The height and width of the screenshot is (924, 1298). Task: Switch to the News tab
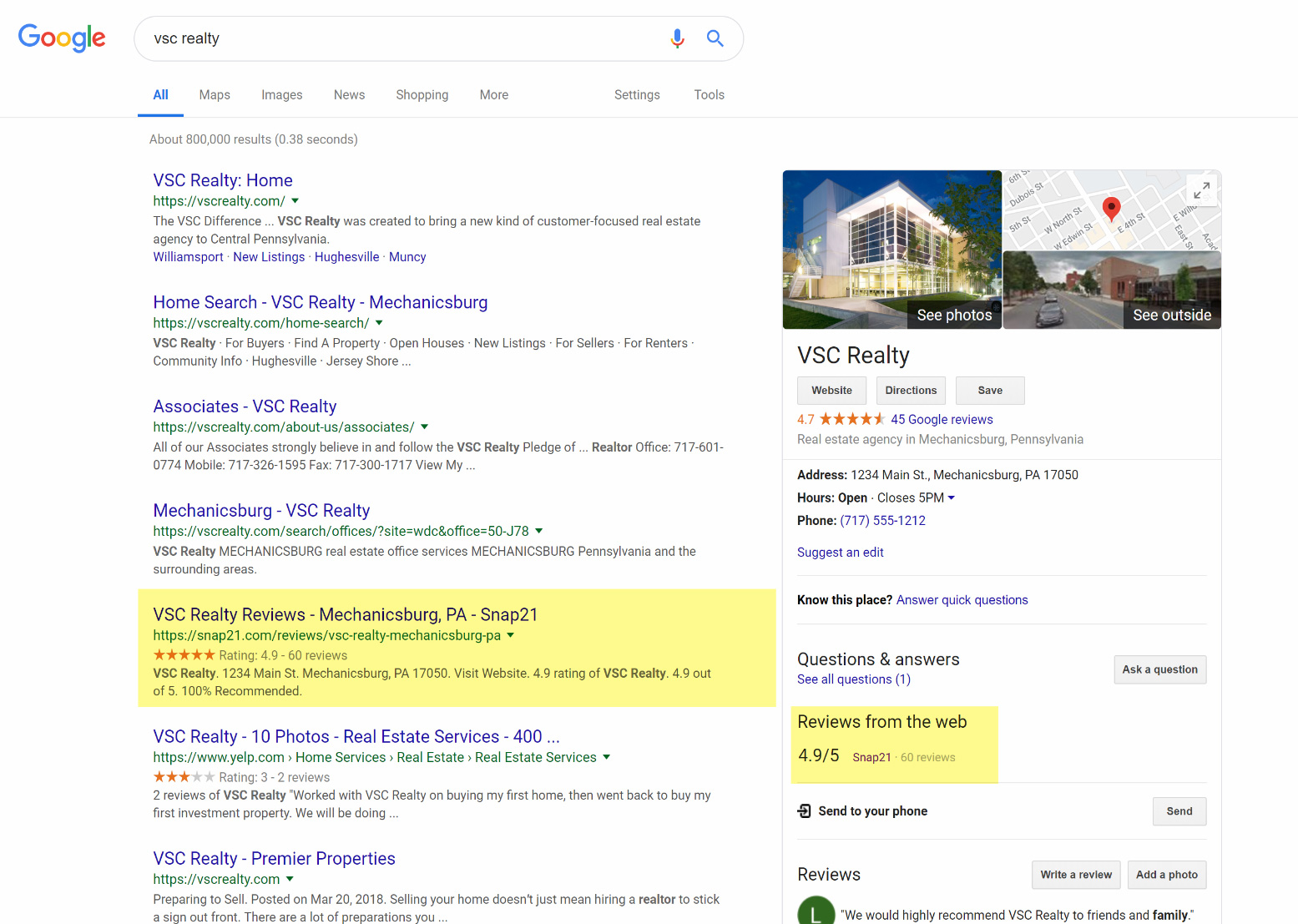(349, 95)
